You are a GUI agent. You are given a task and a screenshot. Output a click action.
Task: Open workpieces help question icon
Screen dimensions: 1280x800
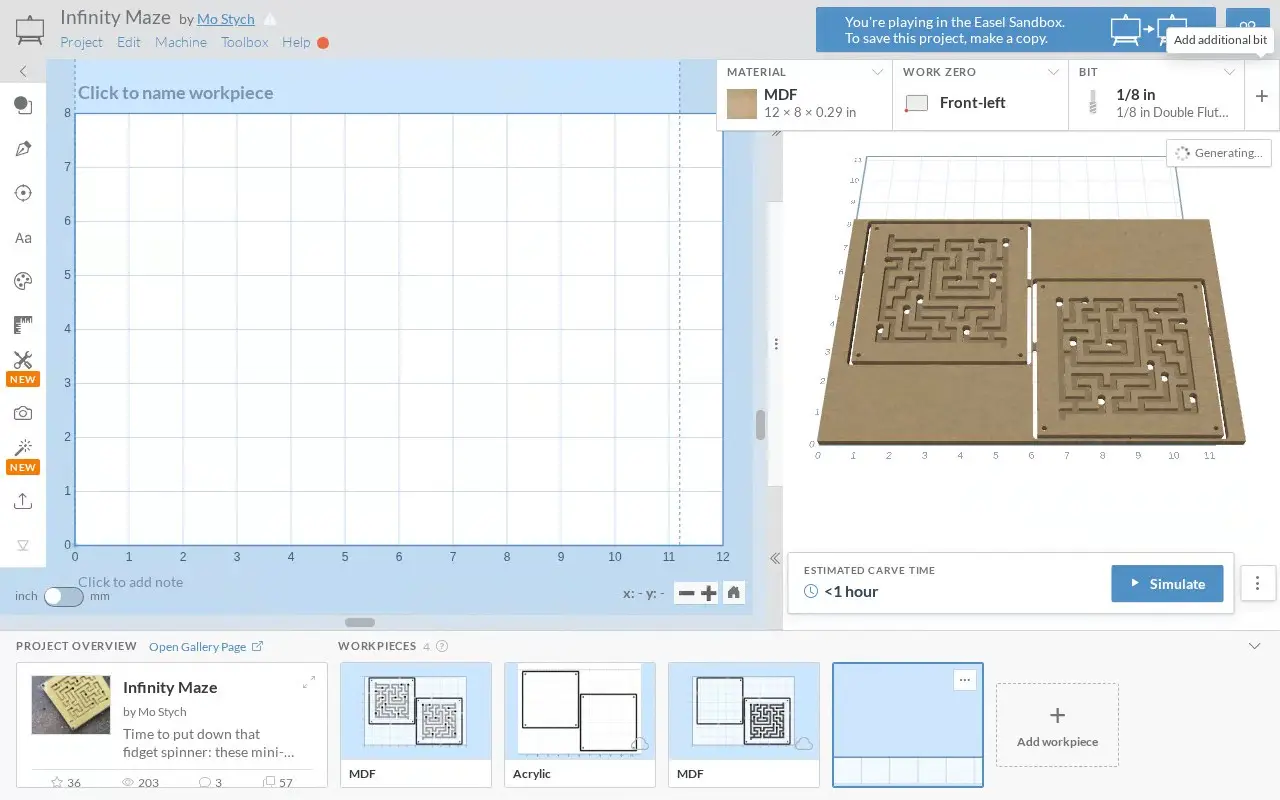pyautogui.click(x=442, y=646)
